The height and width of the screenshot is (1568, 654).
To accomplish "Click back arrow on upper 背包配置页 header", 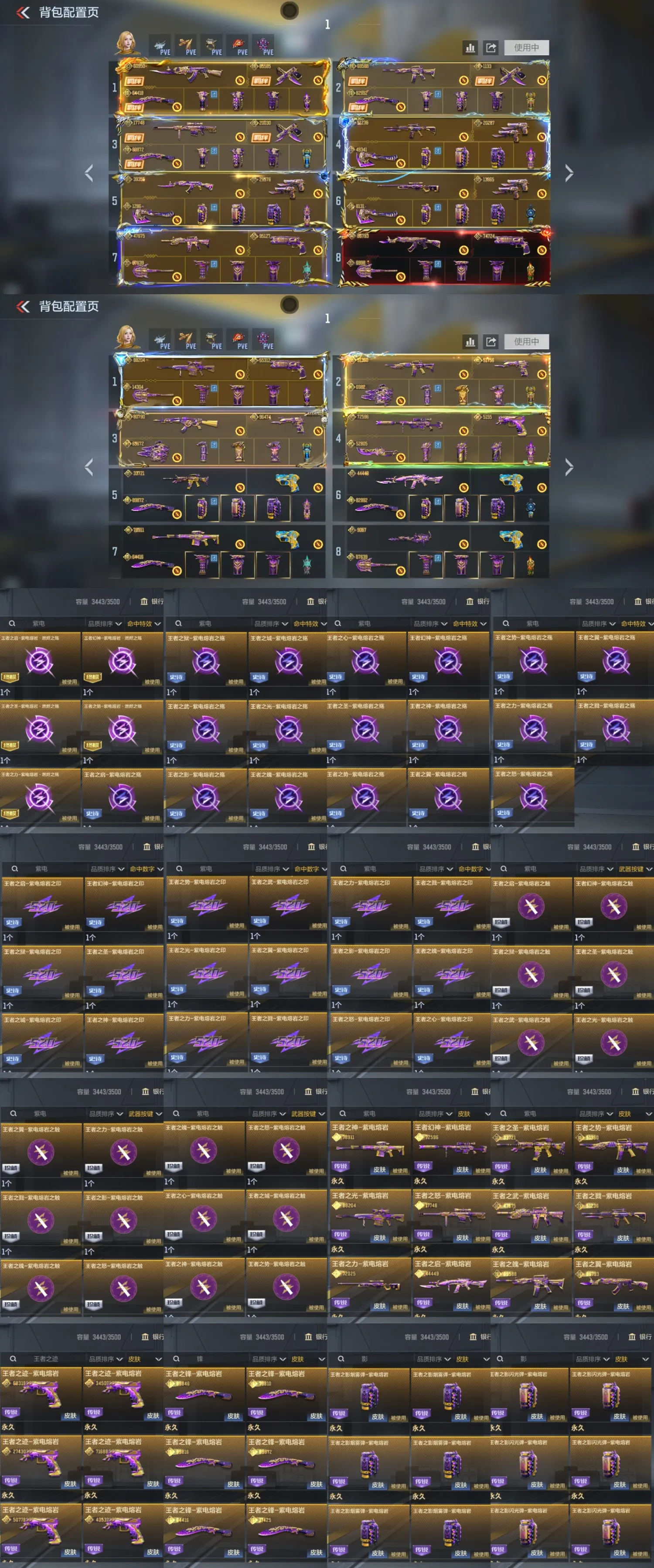I will click(x=23, y=13).
